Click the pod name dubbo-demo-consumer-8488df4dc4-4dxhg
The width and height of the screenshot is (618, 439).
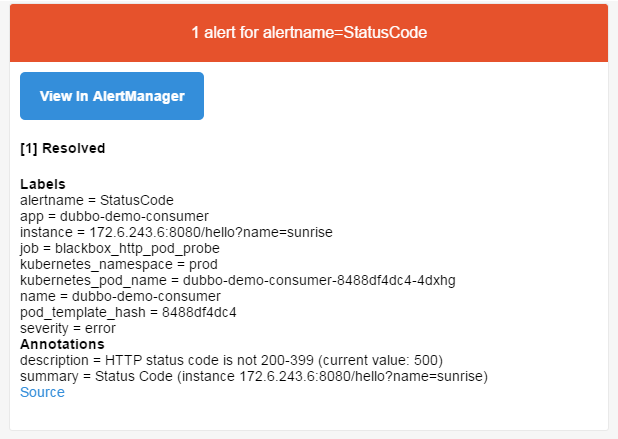(x=319, y=280)
